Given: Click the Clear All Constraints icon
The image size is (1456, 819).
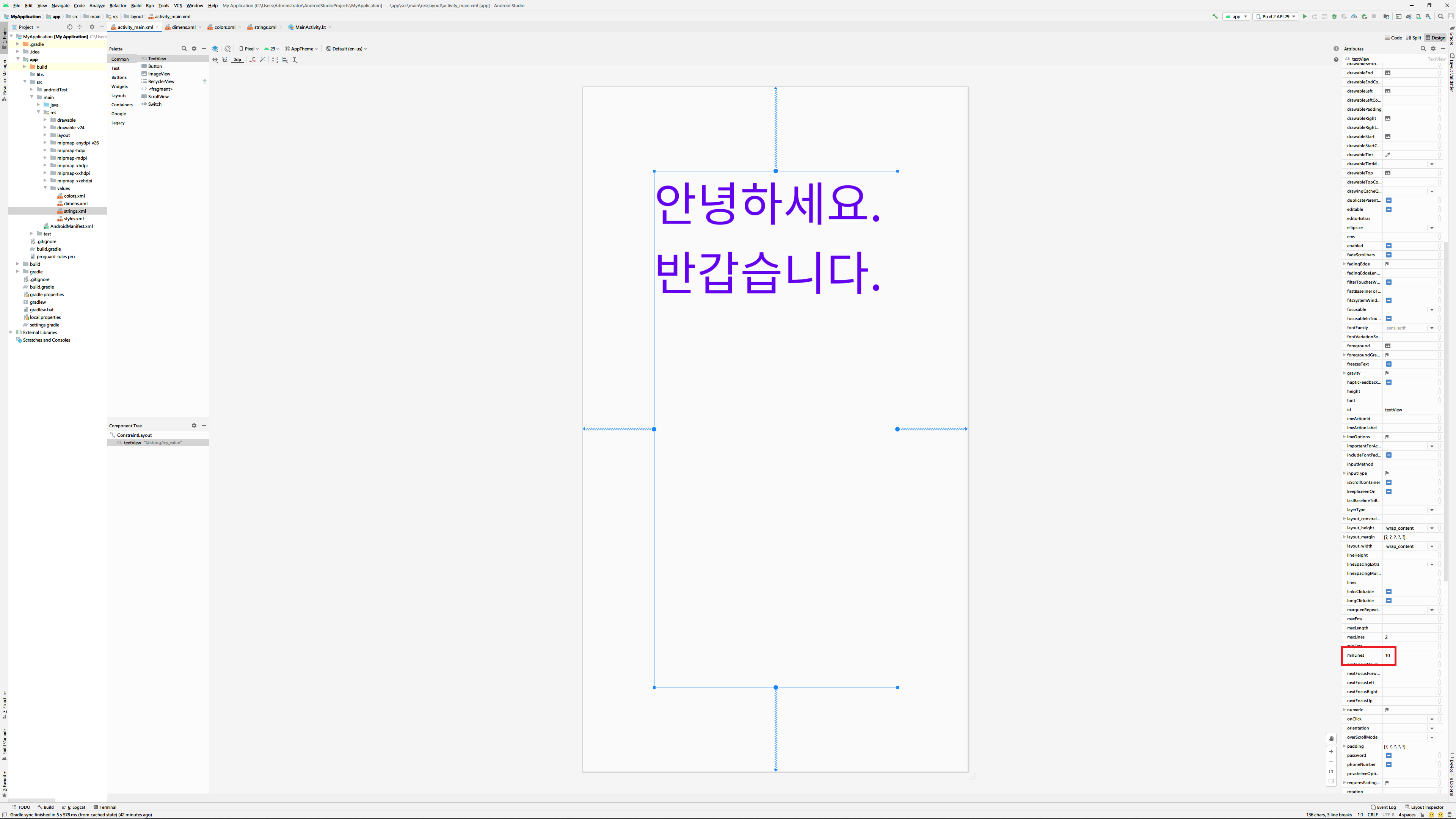Looking at the screenshot, I should (x=252, y=60).
